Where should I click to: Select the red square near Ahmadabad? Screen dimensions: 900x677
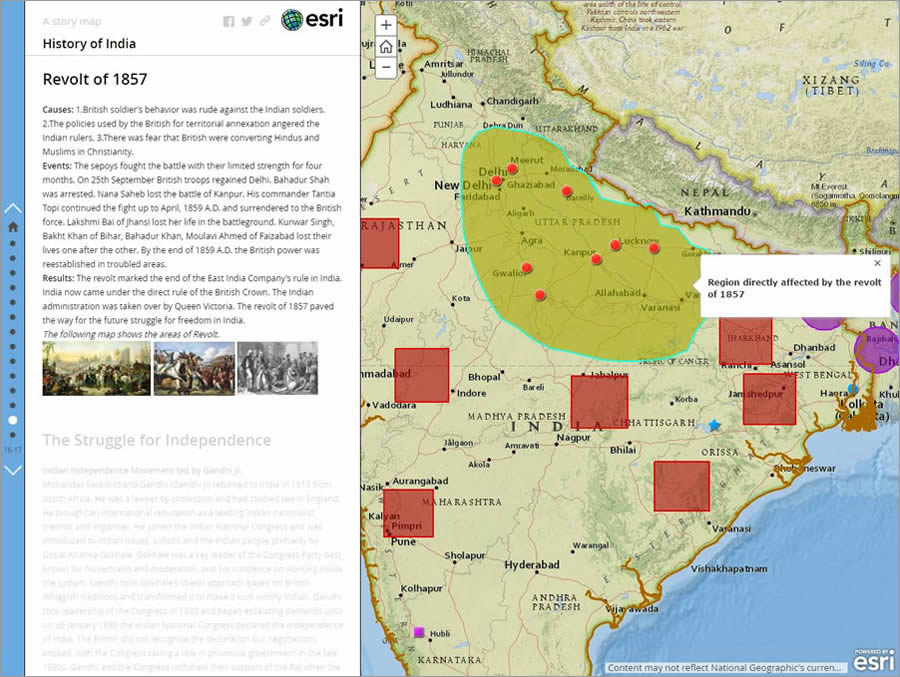pos(422,375)
